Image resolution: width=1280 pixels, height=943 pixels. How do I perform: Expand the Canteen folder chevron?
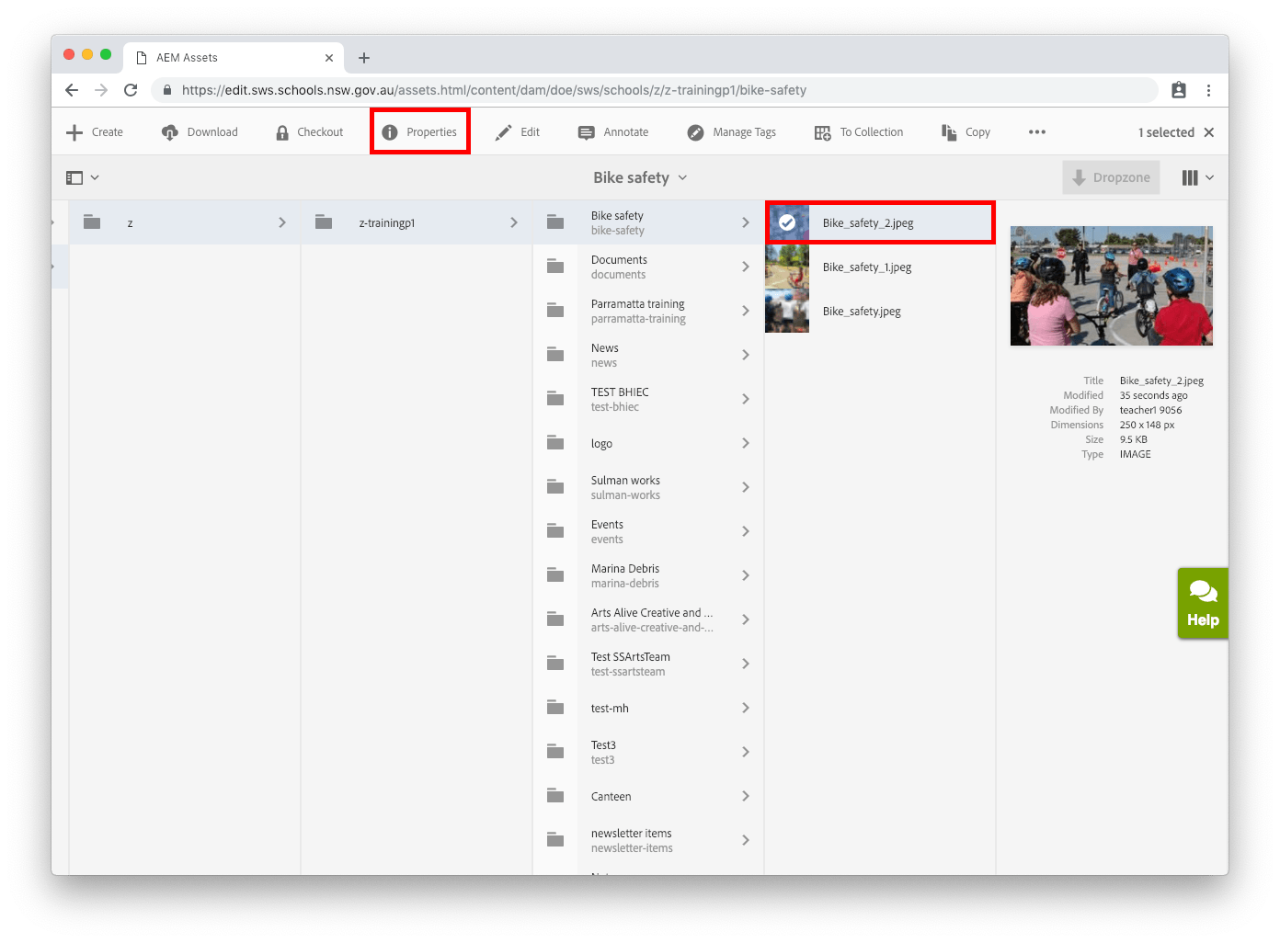pyautogui.click(x=745, y=796)
